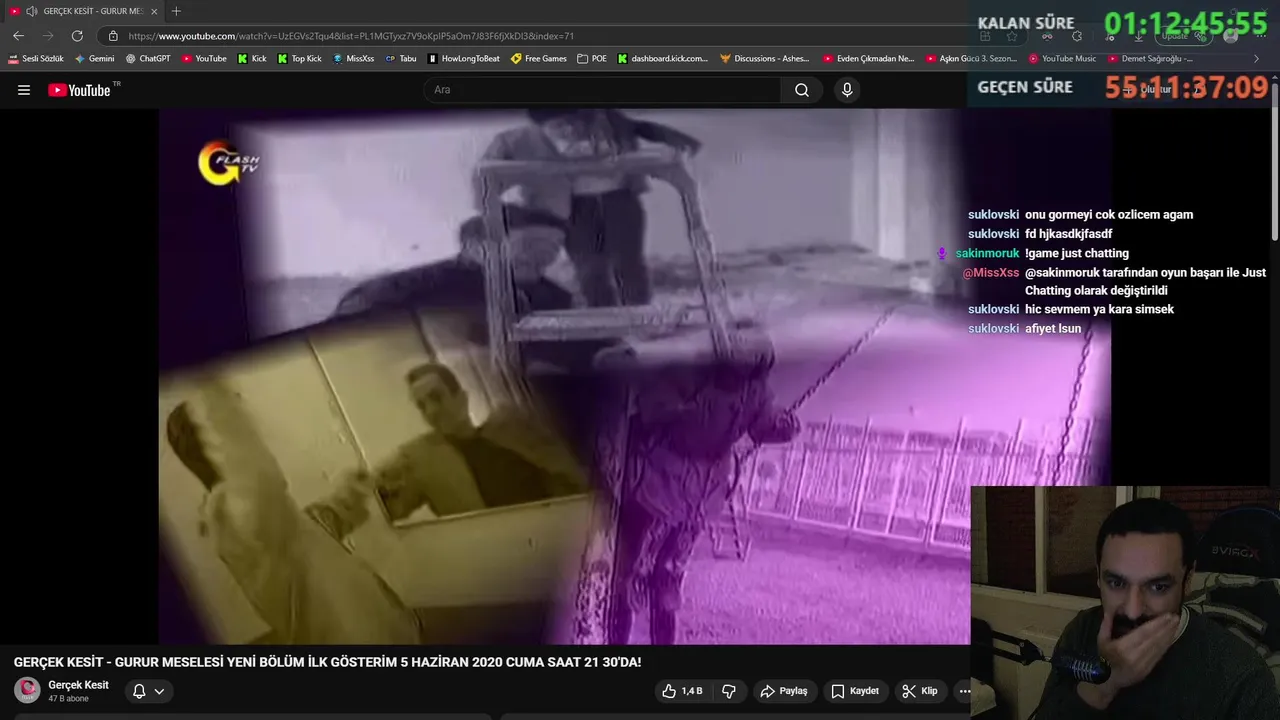Close the GERÇEK KESİT browser tab
The width and height of the screenshot is (1280, 720).
click(x=154, y=11)
